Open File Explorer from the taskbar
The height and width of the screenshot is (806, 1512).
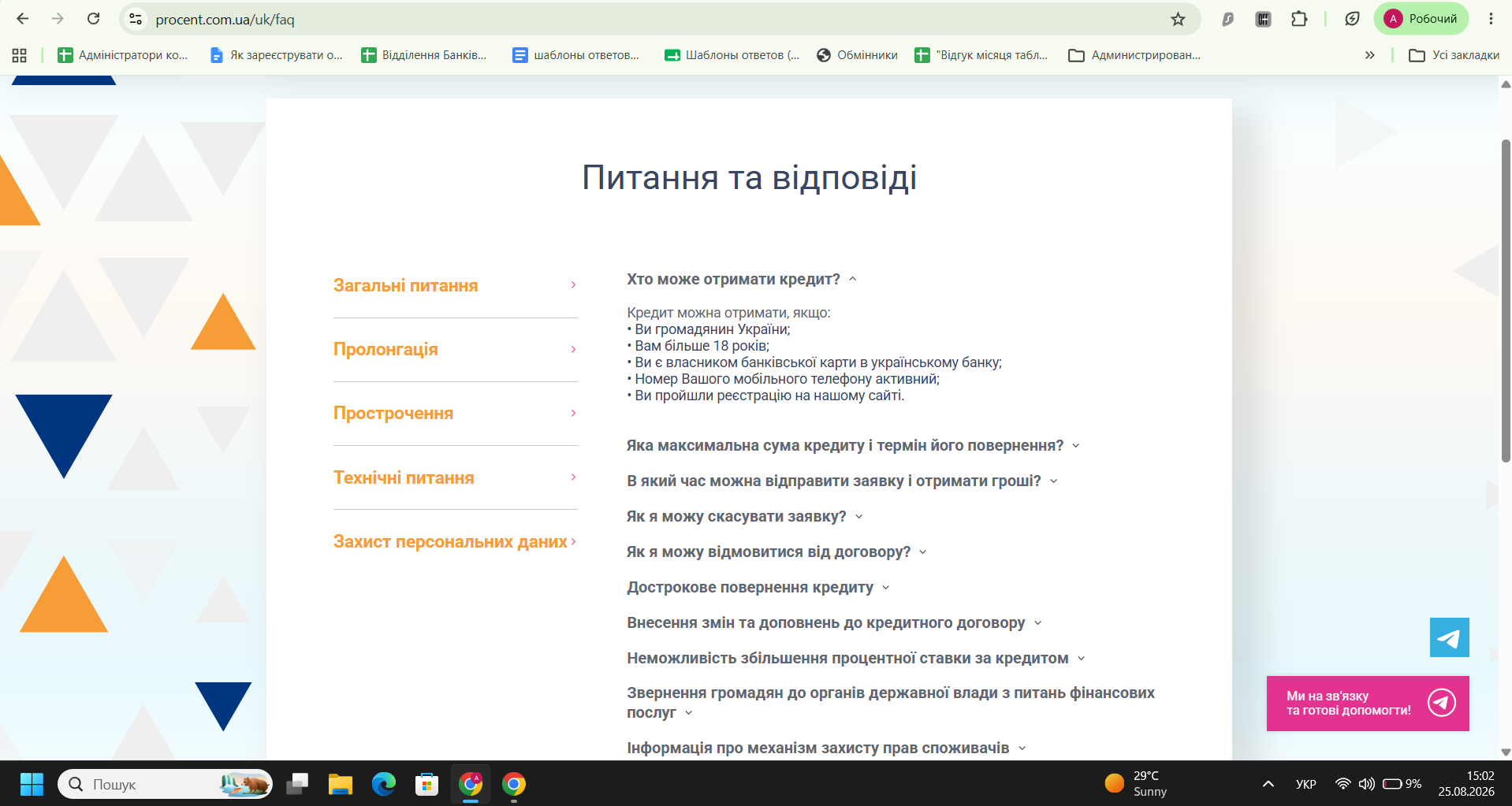[341, 784]
